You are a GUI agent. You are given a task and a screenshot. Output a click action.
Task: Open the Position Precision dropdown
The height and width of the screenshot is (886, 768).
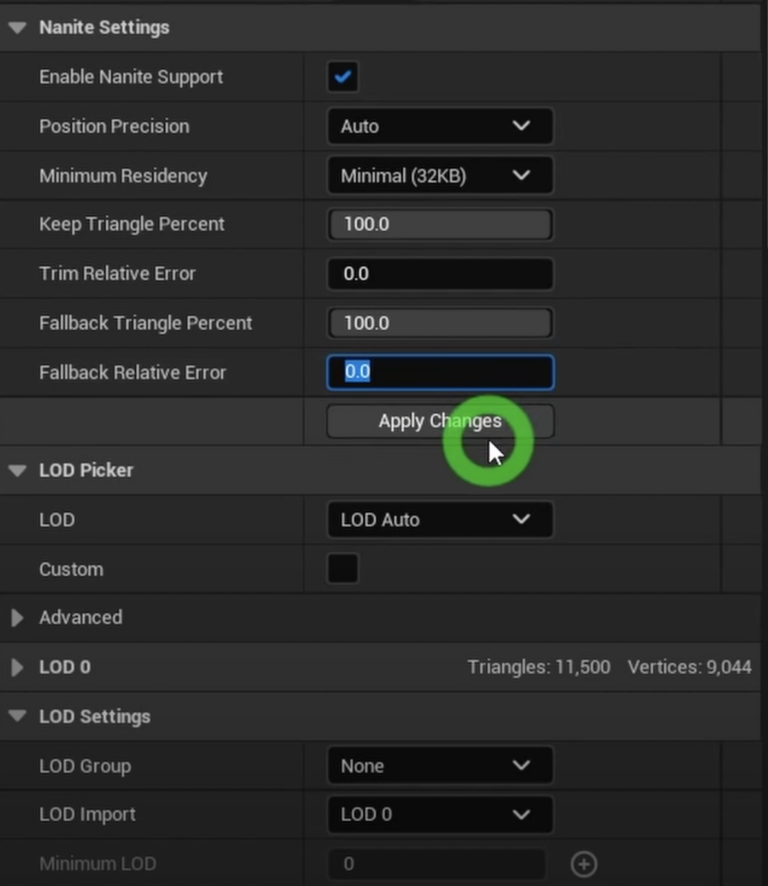click(x=440, y=126)
